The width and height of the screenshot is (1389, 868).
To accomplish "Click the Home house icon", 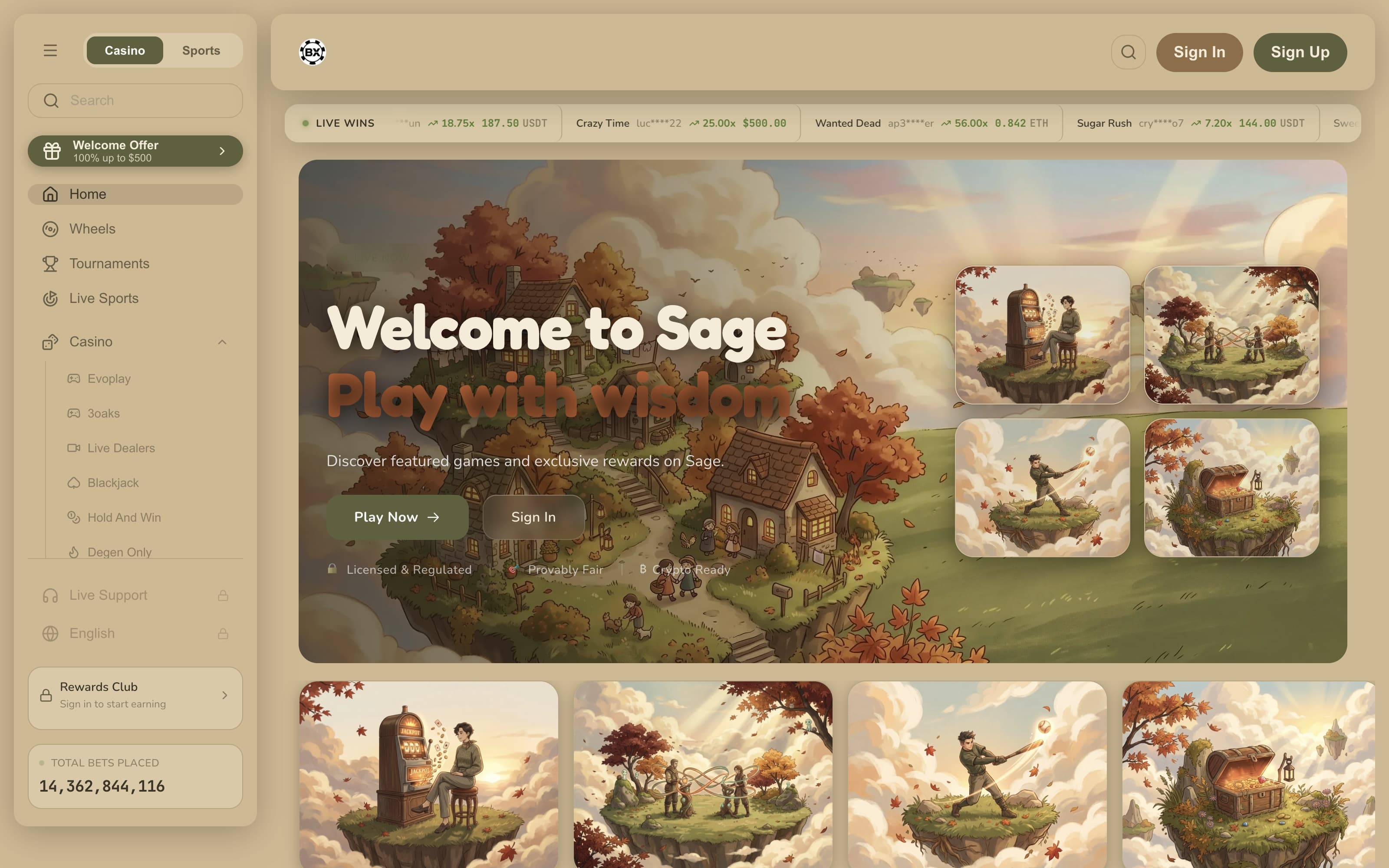I will click(x=50, y=194).
